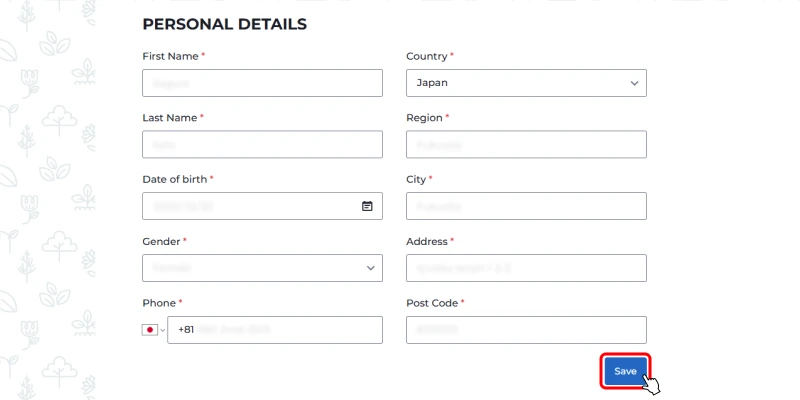
Task: Select the City text field
Action: pyautogui.click(x=526, y=206)
